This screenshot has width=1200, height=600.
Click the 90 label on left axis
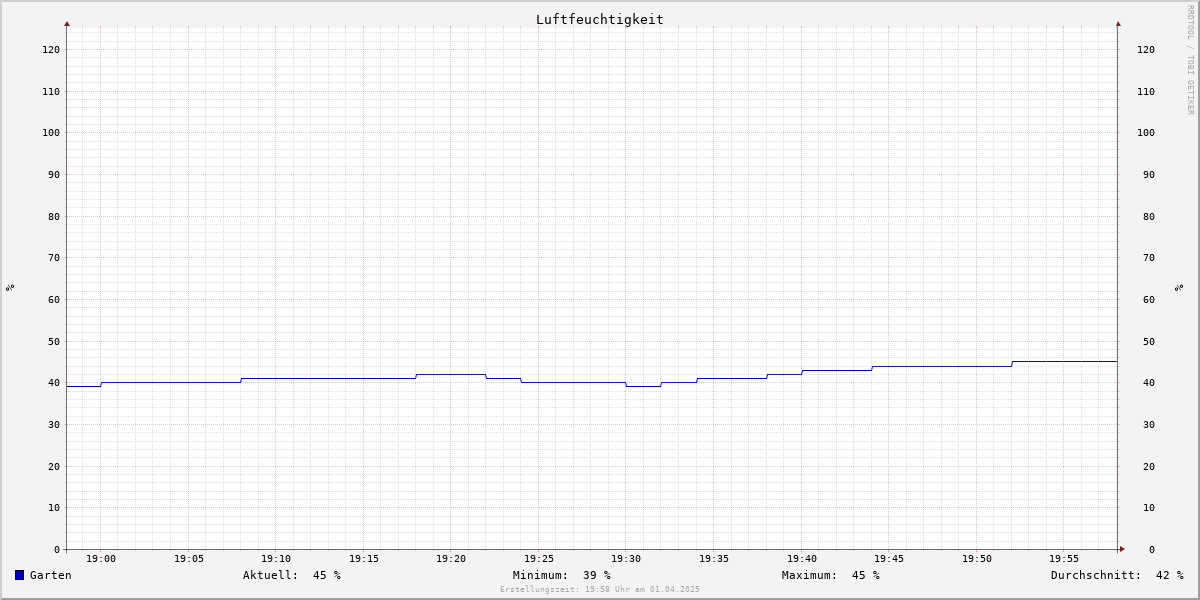click(54, 174)
